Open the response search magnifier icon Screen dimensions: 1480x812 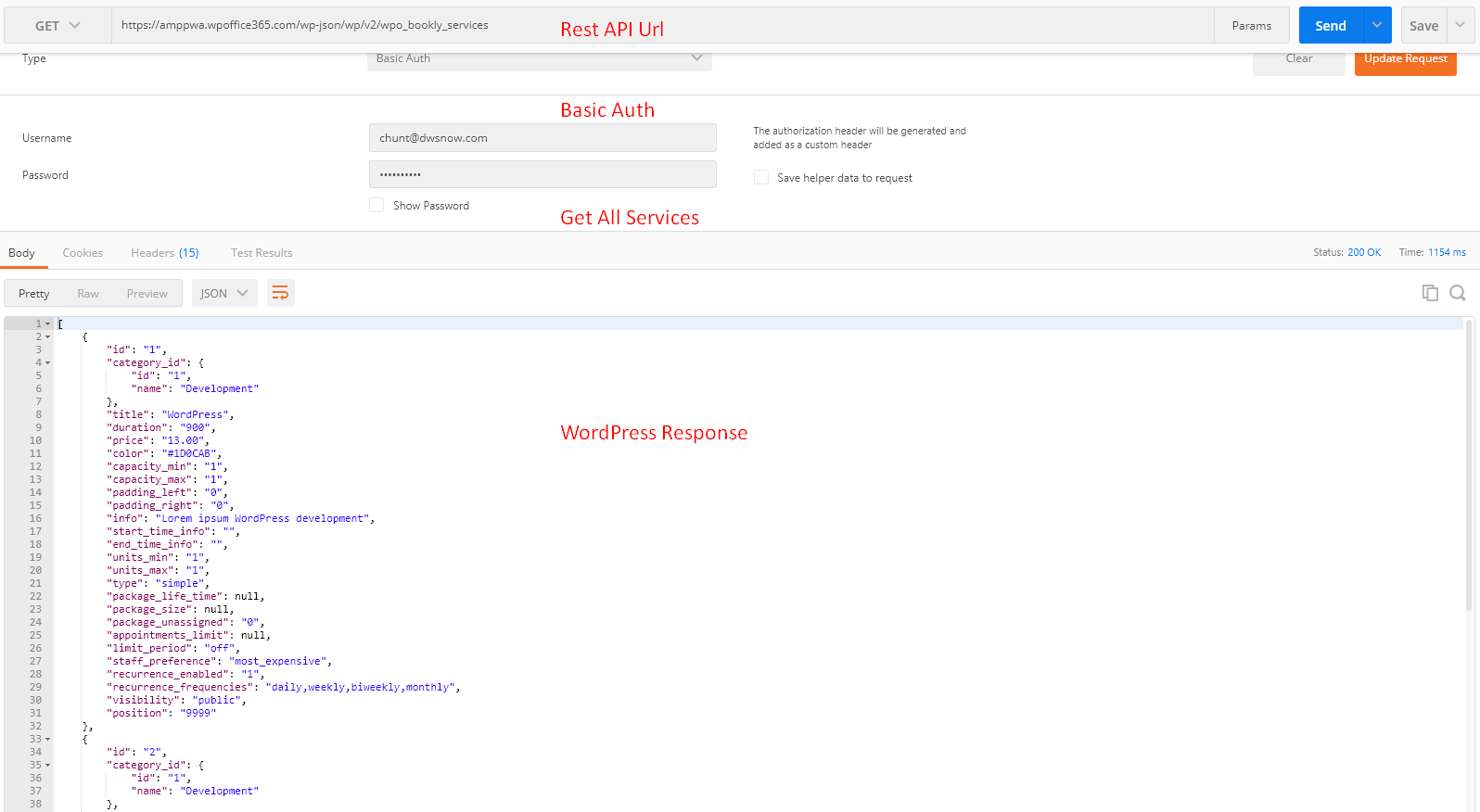[x=1458, y=293]
